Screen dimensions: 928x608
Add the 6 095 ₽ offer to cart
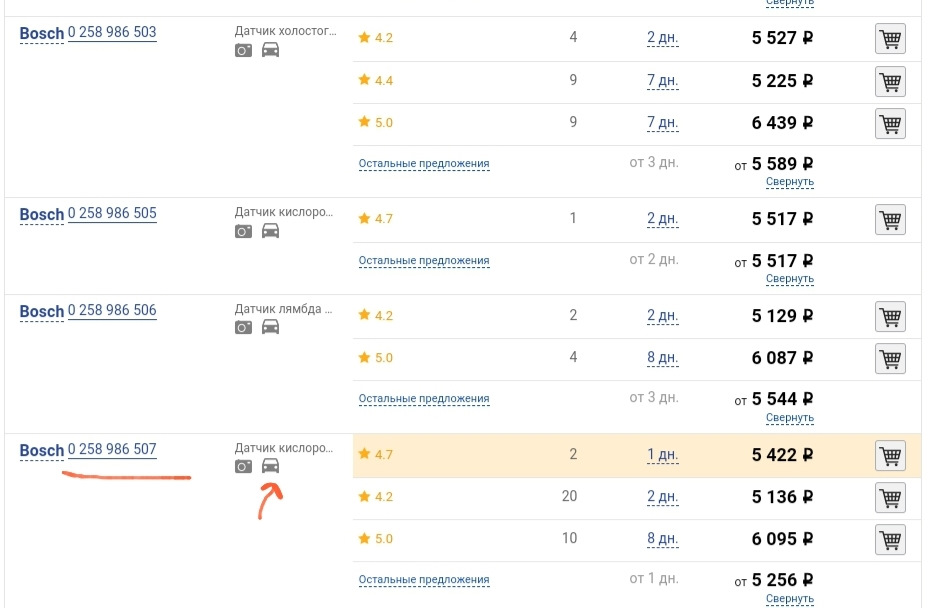point(890,539)
